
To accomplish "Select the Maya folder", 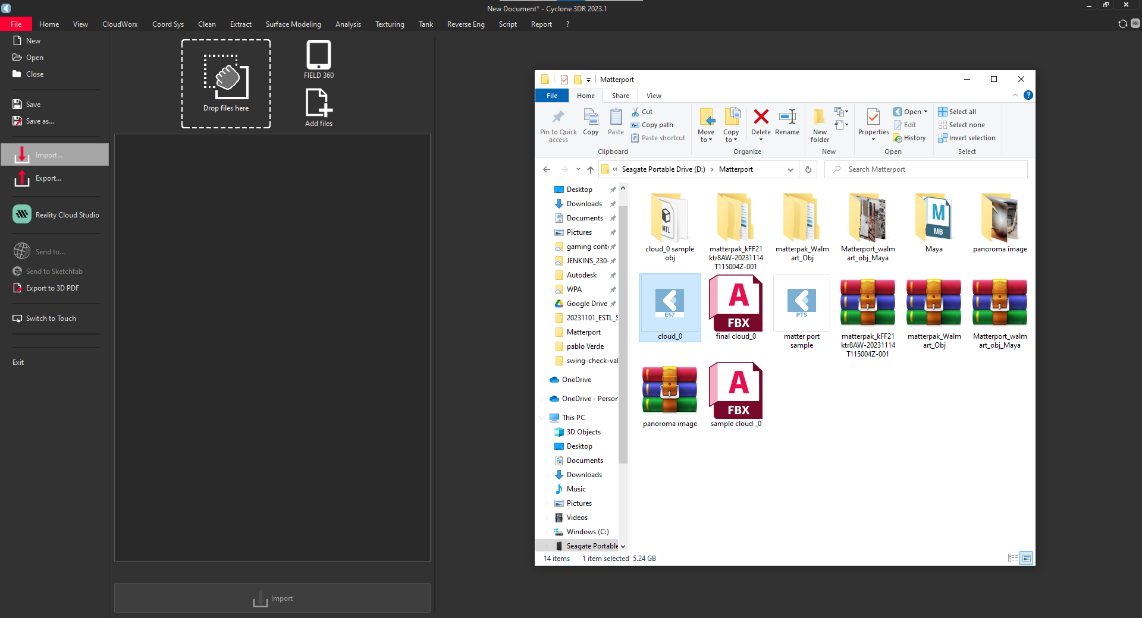I will (934, 223).
